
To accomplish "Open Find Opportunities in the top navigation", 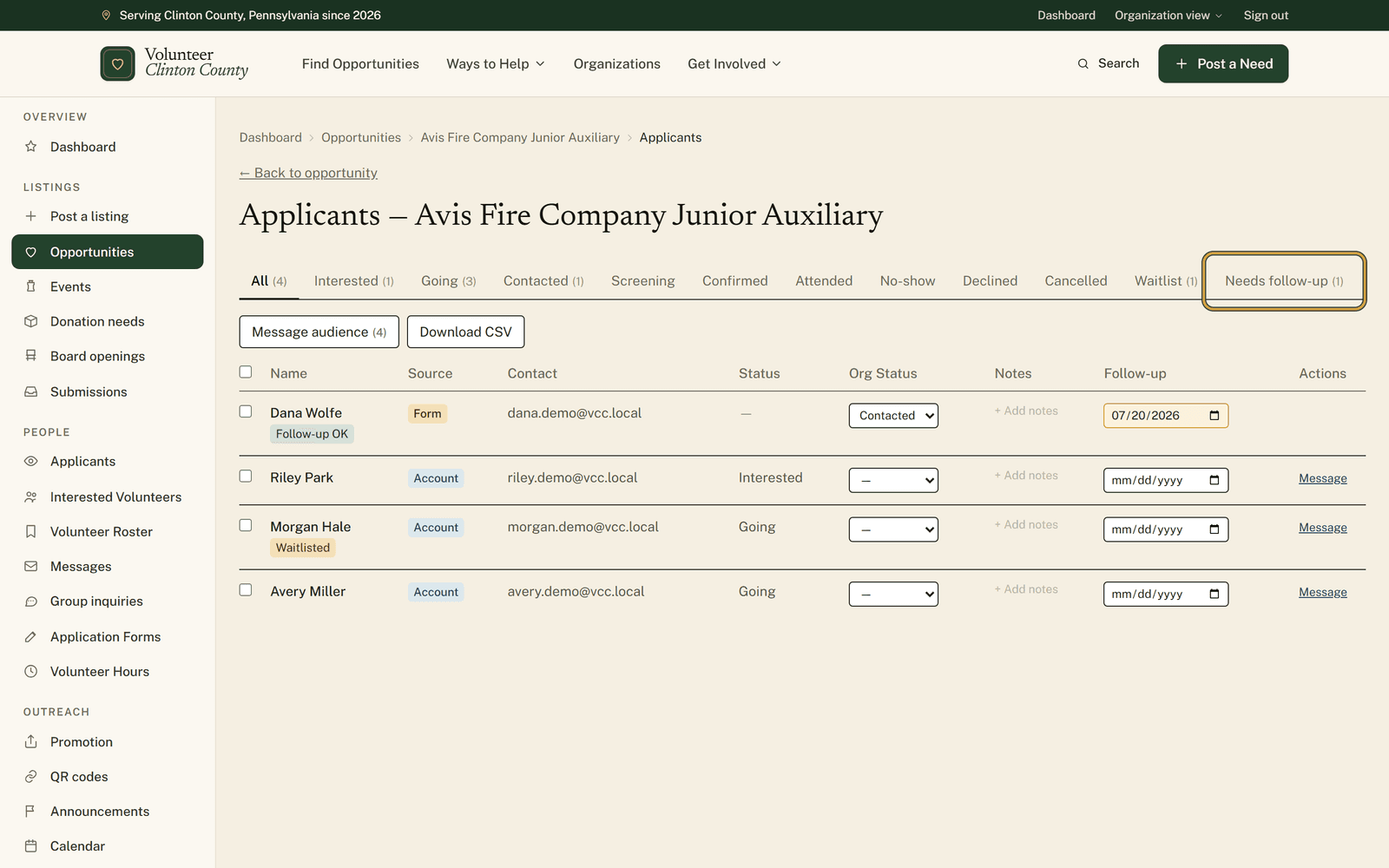I will (360, 64).
